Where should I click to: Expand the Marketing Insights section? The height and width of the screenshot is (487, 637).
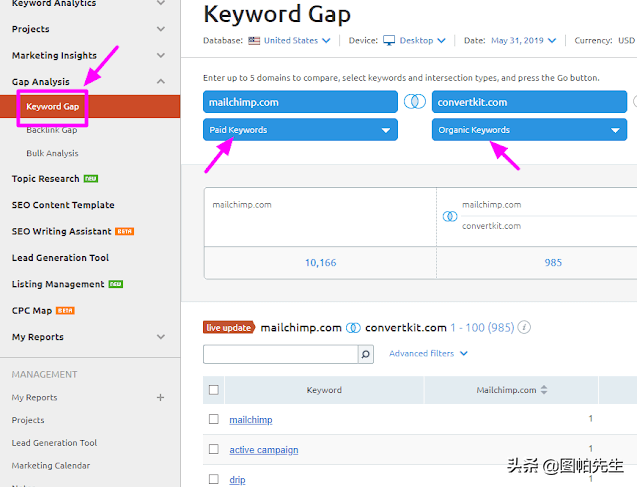[x=161, y=55]
